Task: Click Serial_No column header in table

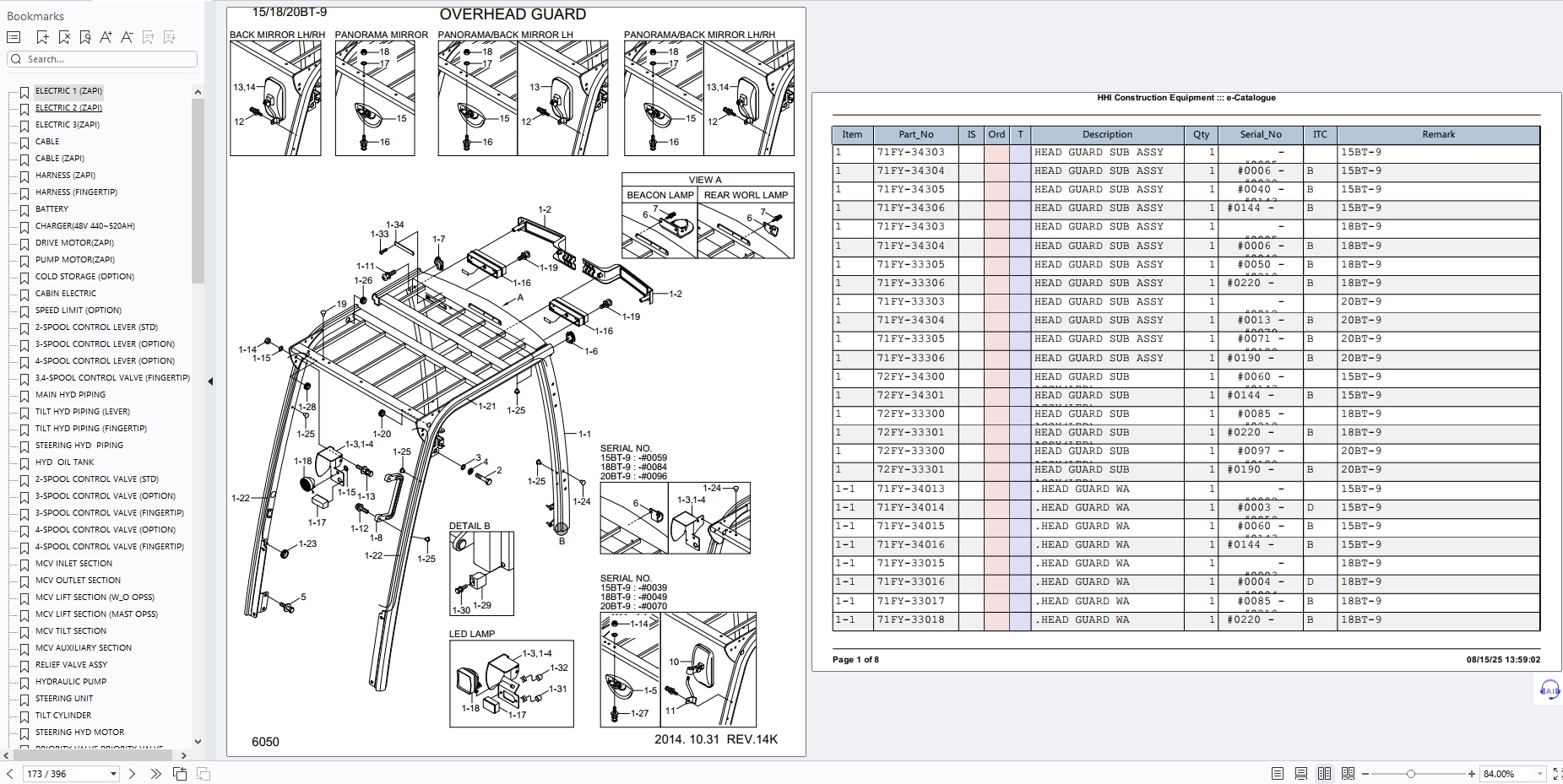Action: [1261, 135]
